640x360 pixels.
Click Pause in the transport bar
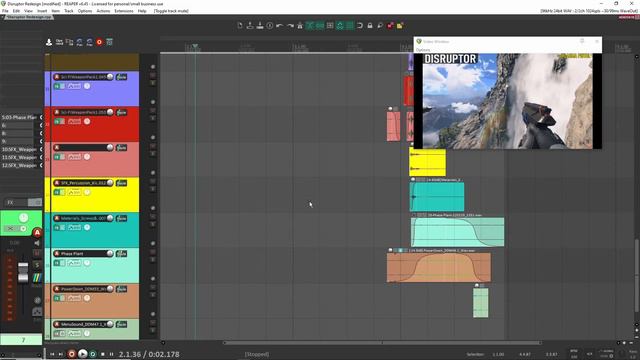[111, 354]
